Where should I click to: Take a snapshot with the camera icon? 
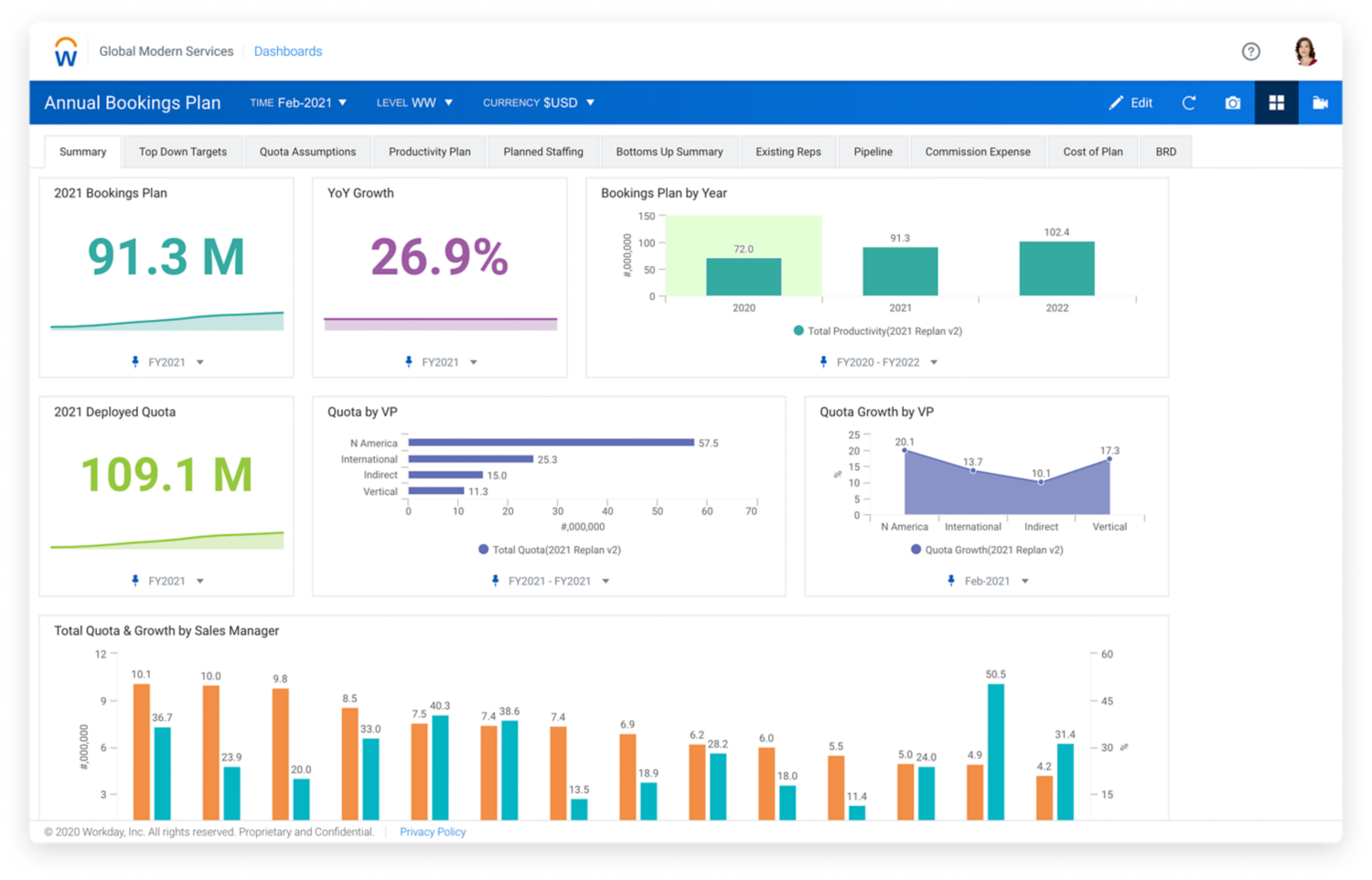pyautogui.click(x=1231, y=102)
